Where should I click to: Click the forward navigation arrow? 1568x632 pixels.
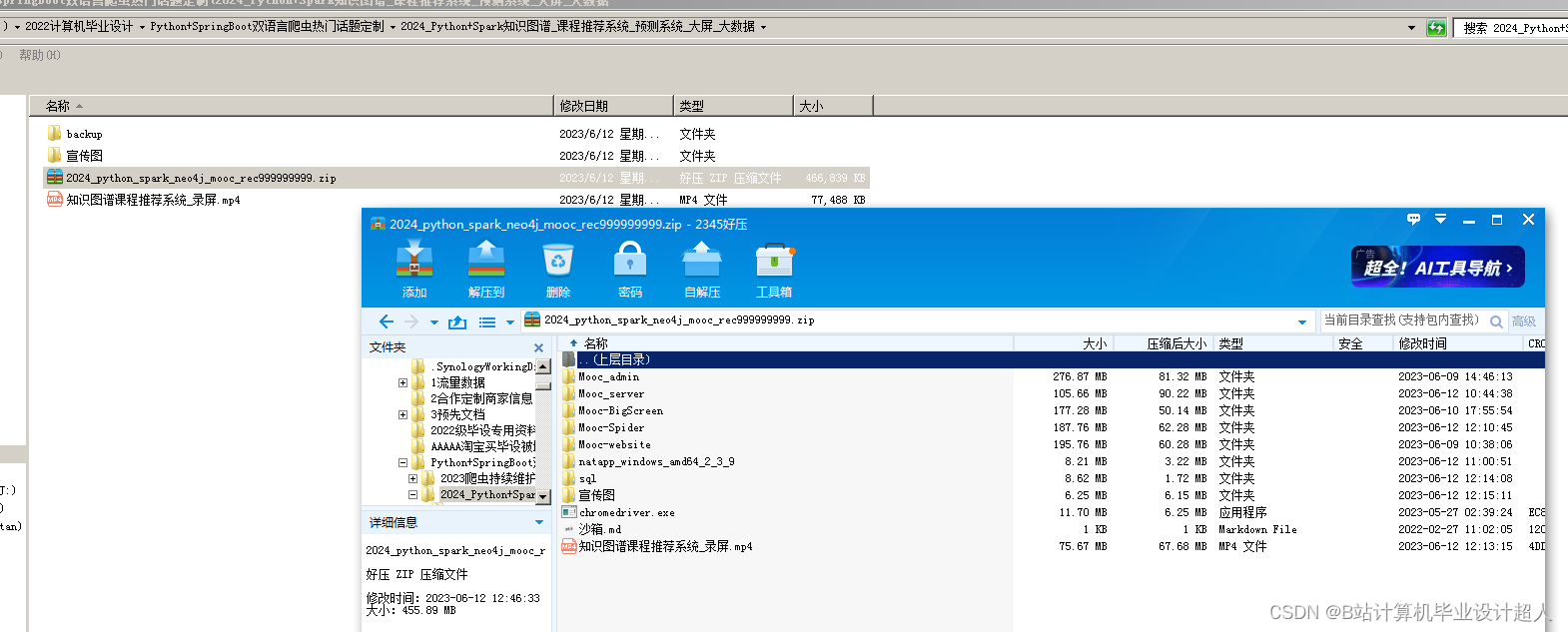411,321
